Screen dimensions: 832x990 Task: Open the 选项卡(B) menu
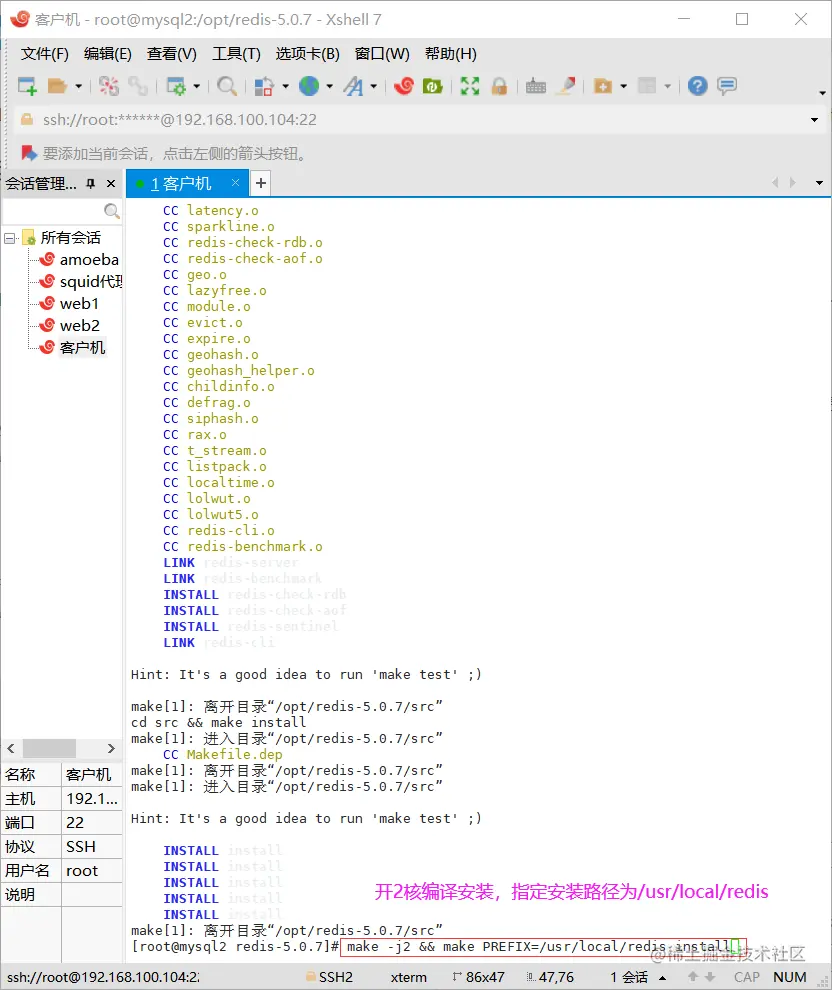point(307,54)
